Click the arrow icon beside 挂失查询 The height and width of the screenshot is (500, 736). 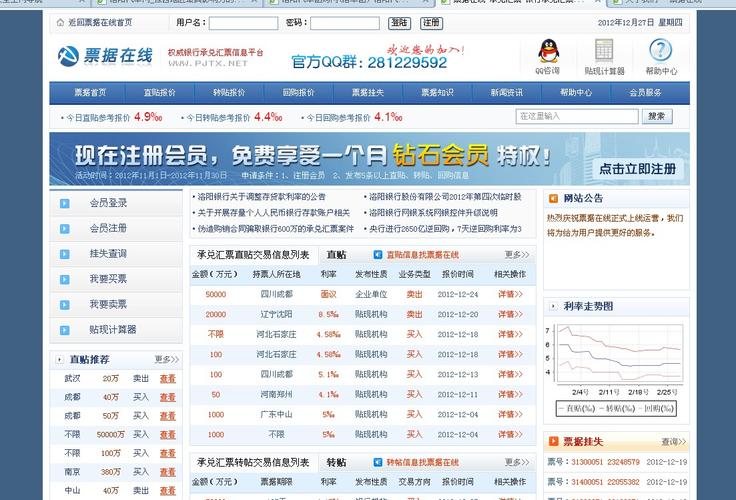tap(70, 254)
